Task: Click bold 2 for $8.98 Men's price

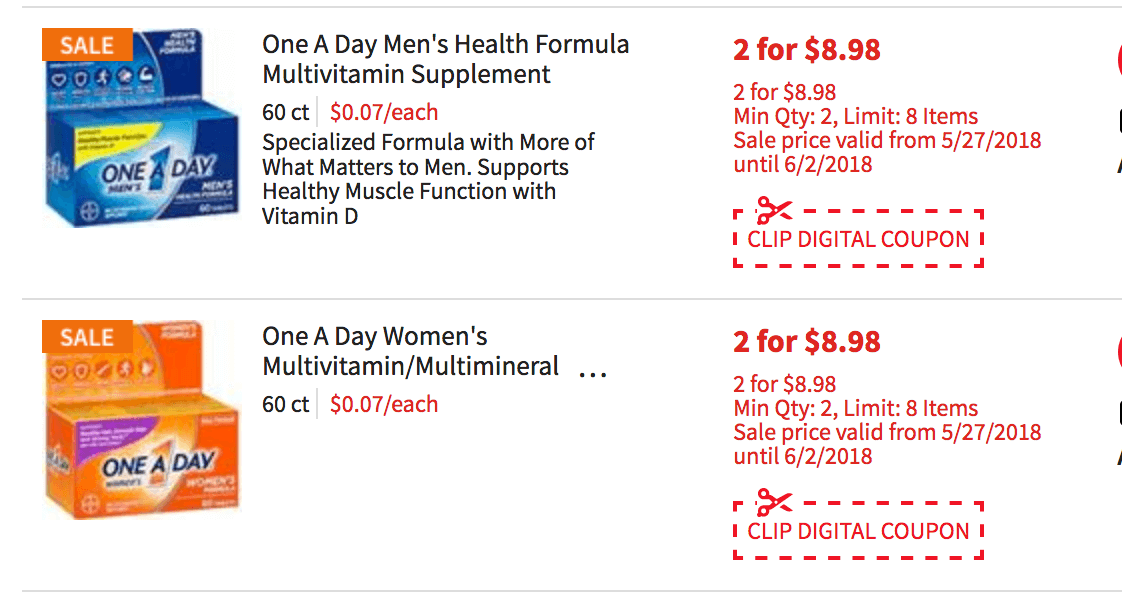Action: pyautogui.click(x=806, y=49)
